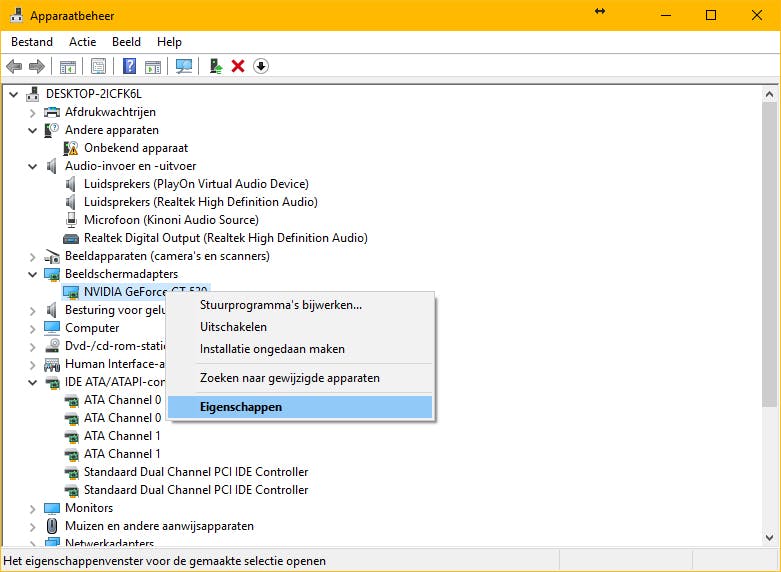Click the Audio-invoer en -uitvoer speaker icon

click(x=52, y=166)
